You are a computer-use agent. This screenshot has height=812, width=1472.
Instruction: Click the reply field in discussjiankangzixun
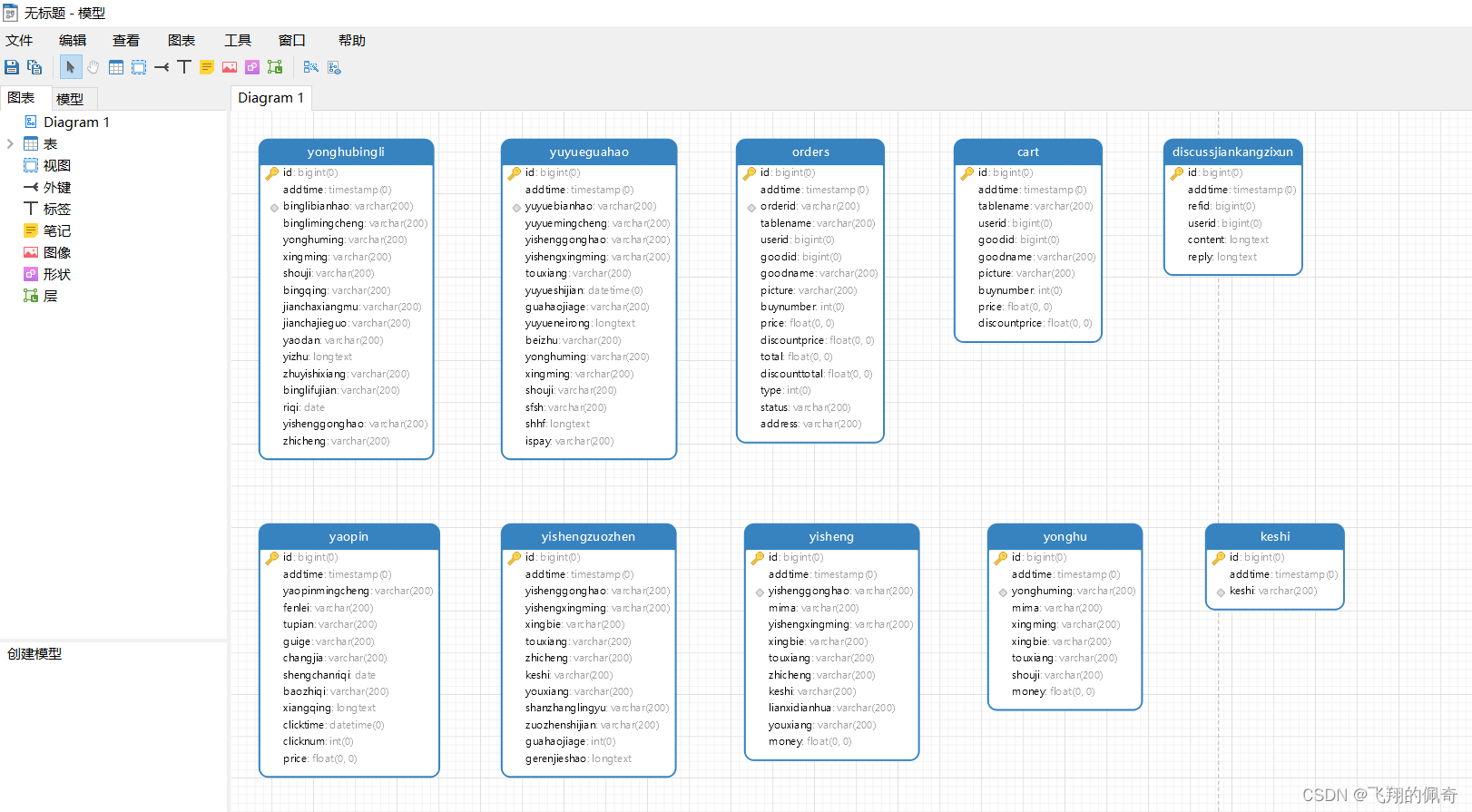pos(1222,257)
